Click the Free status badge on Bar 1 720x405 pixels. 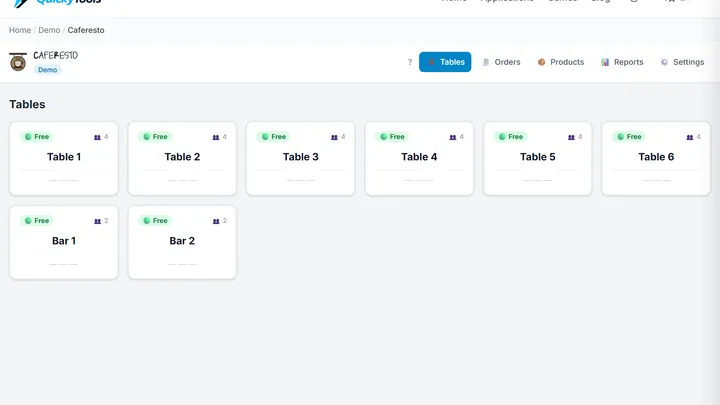coord(37,220)
